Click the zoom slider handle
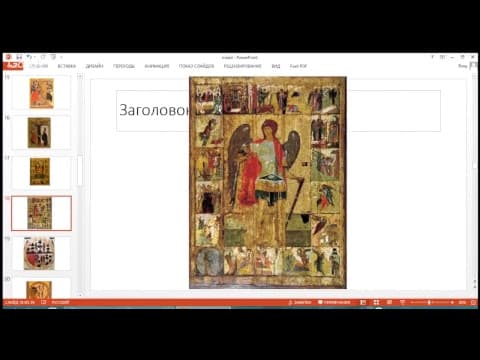This screenshot has height=360, width=480. tap(429, 302)
